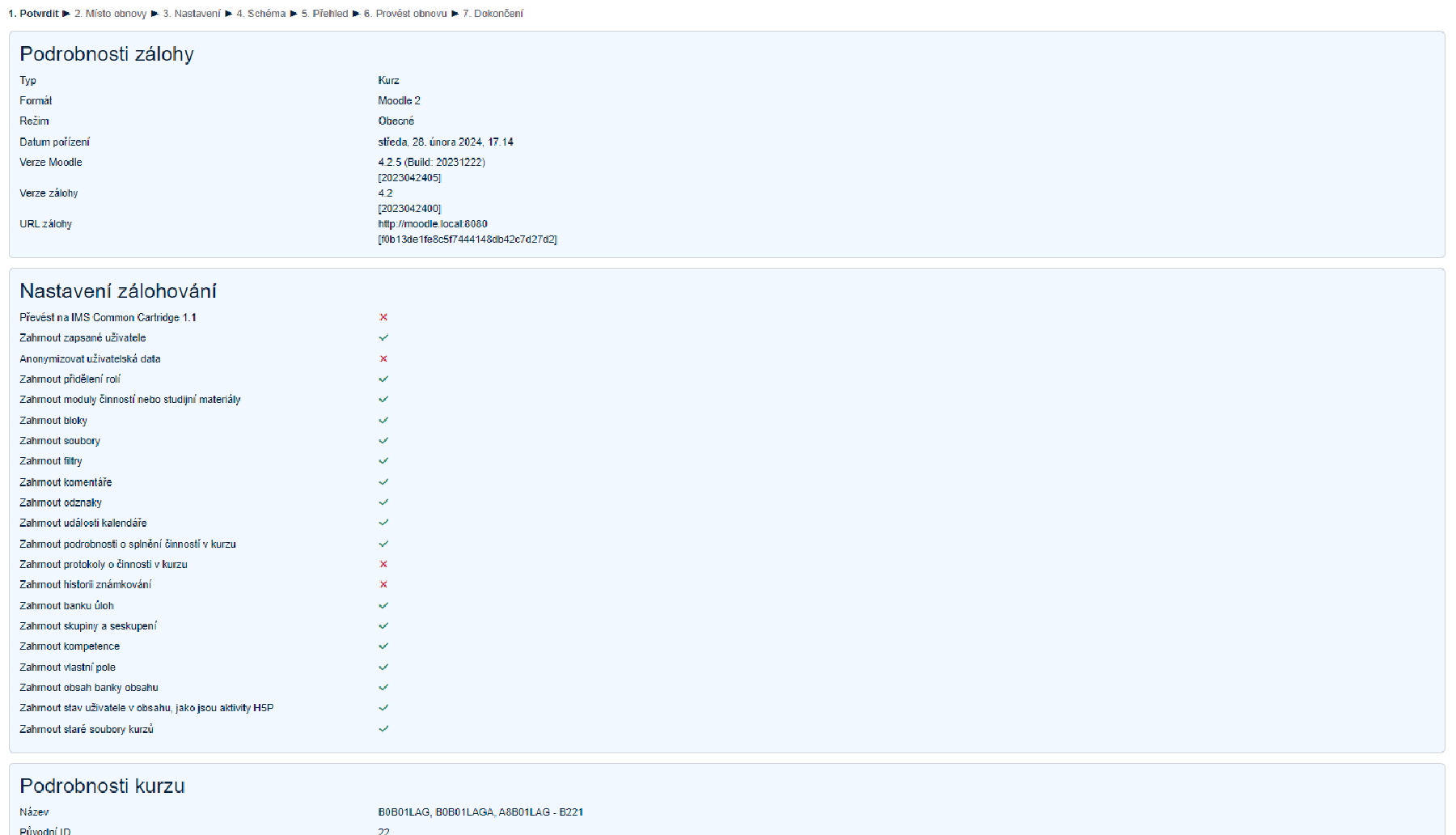Select step 3. Nastavení
The width and height of the screenshot is (1456, 835).
pyautogui.click(x=192, y=14)
